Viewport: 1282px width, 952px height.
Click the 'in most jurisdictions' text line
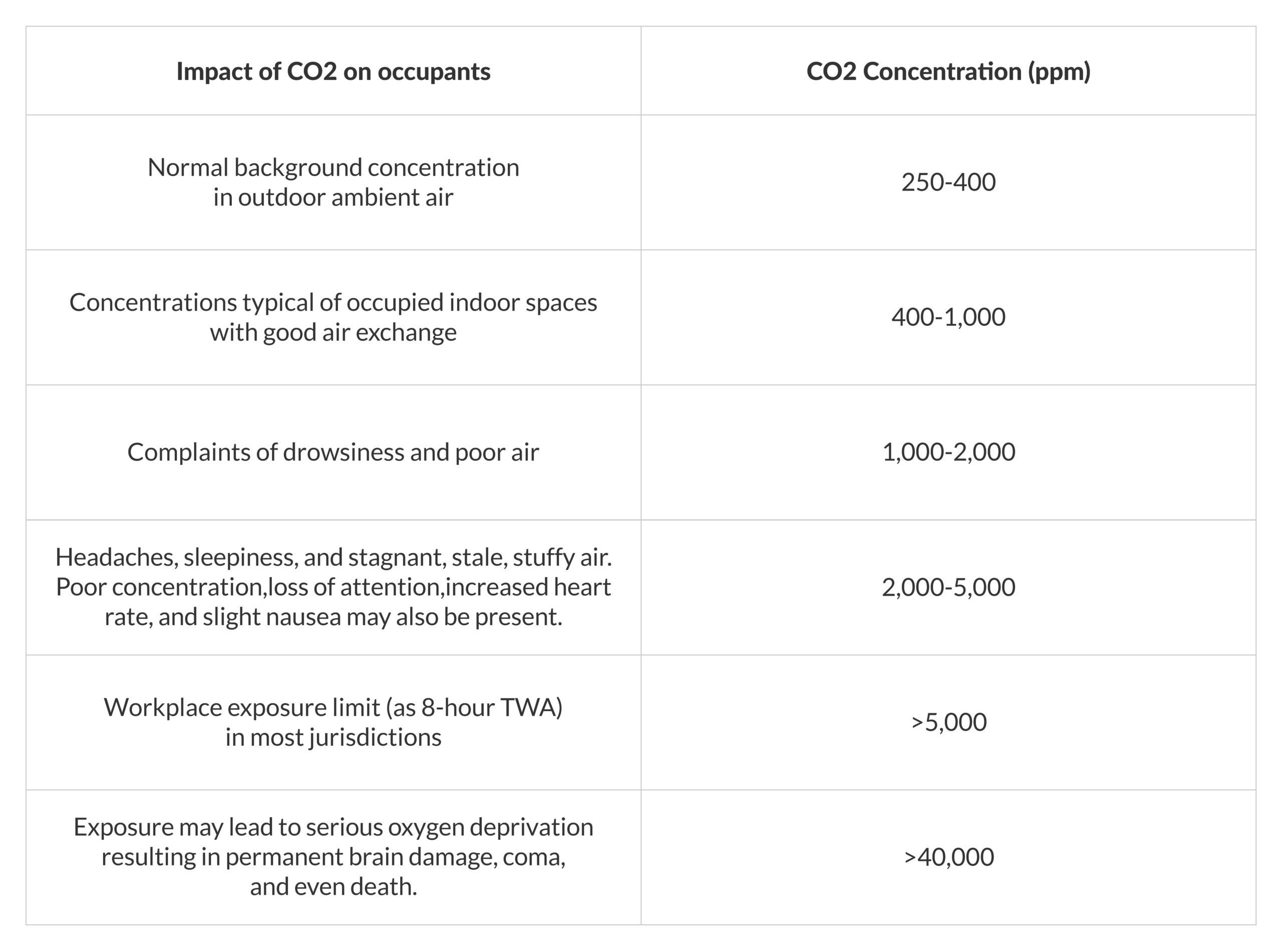pyautogui.click(x=333, y=738)
